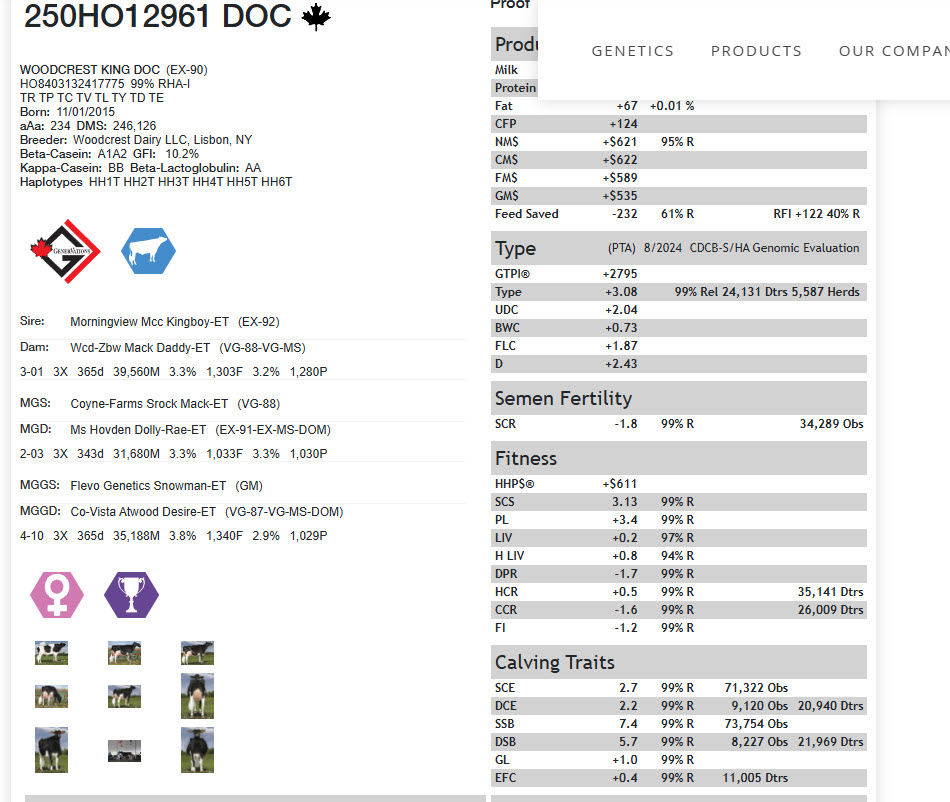The height and width of the screenshot is (802, 950).
Task: Click MGD Ms Hovden Dolly-Rae-ET
Action: (138, 429)
